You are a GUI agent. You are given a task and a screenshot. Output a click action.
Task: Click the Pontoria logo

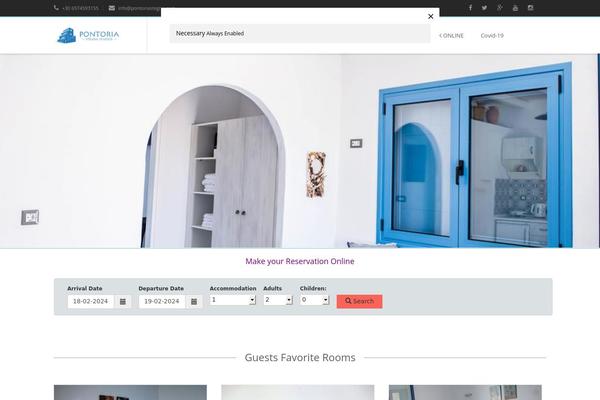(88, 35)
